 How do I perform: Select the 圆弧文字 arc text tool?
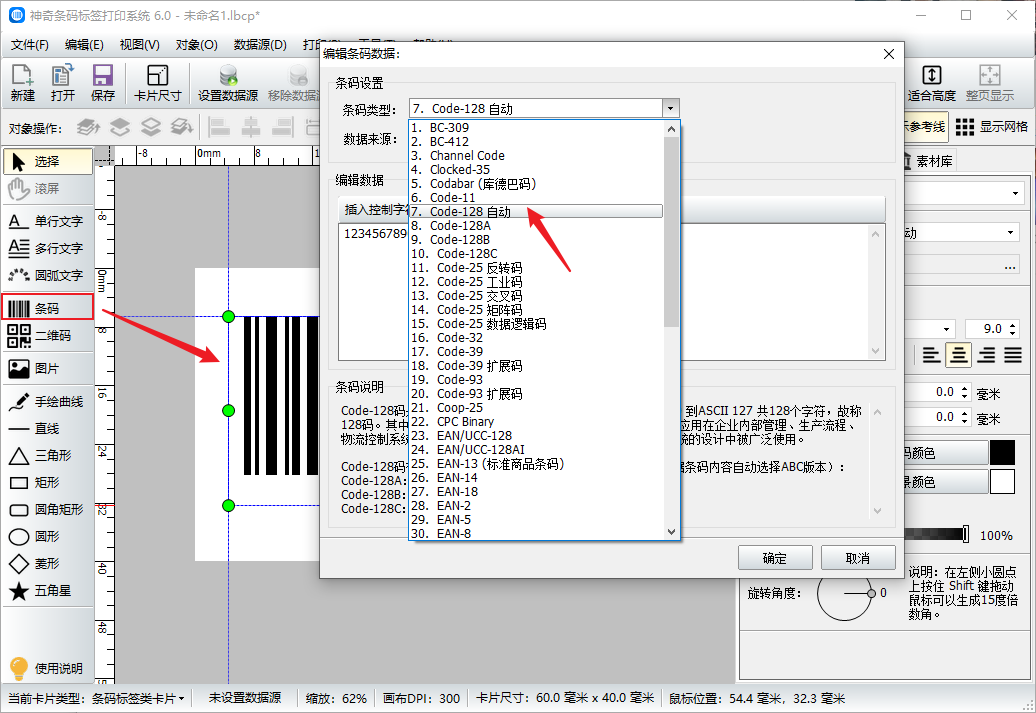click(x=48, y=276)
